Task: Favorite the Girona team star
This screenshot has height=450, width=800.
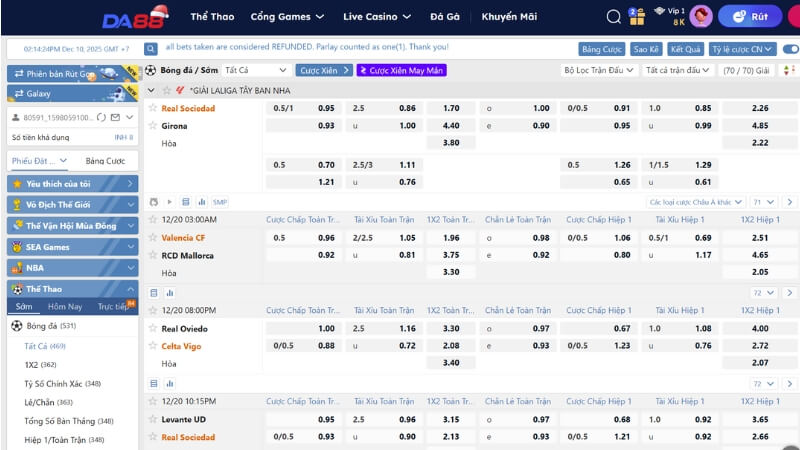Action: point(153,125)
